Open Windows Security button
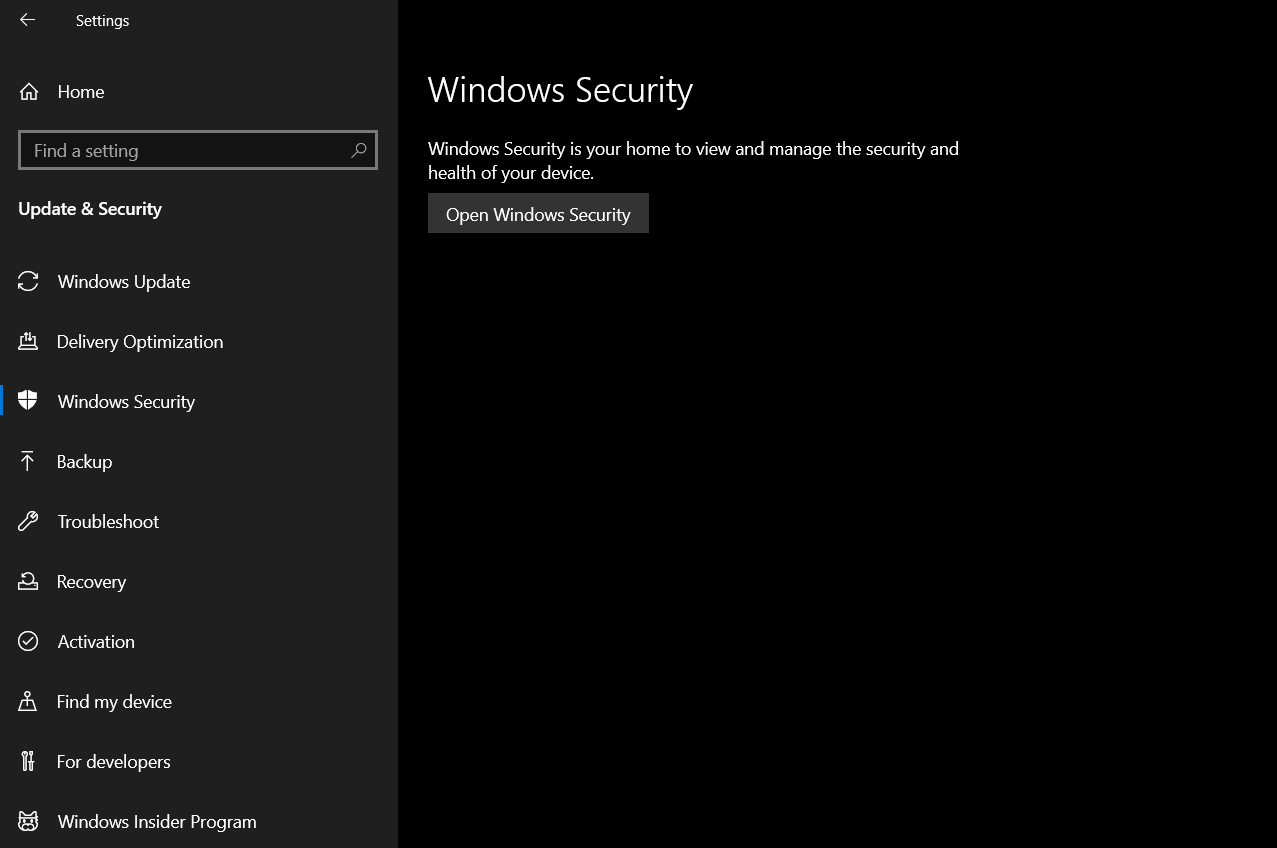The image size is (1277, 848). pos(538,213)
